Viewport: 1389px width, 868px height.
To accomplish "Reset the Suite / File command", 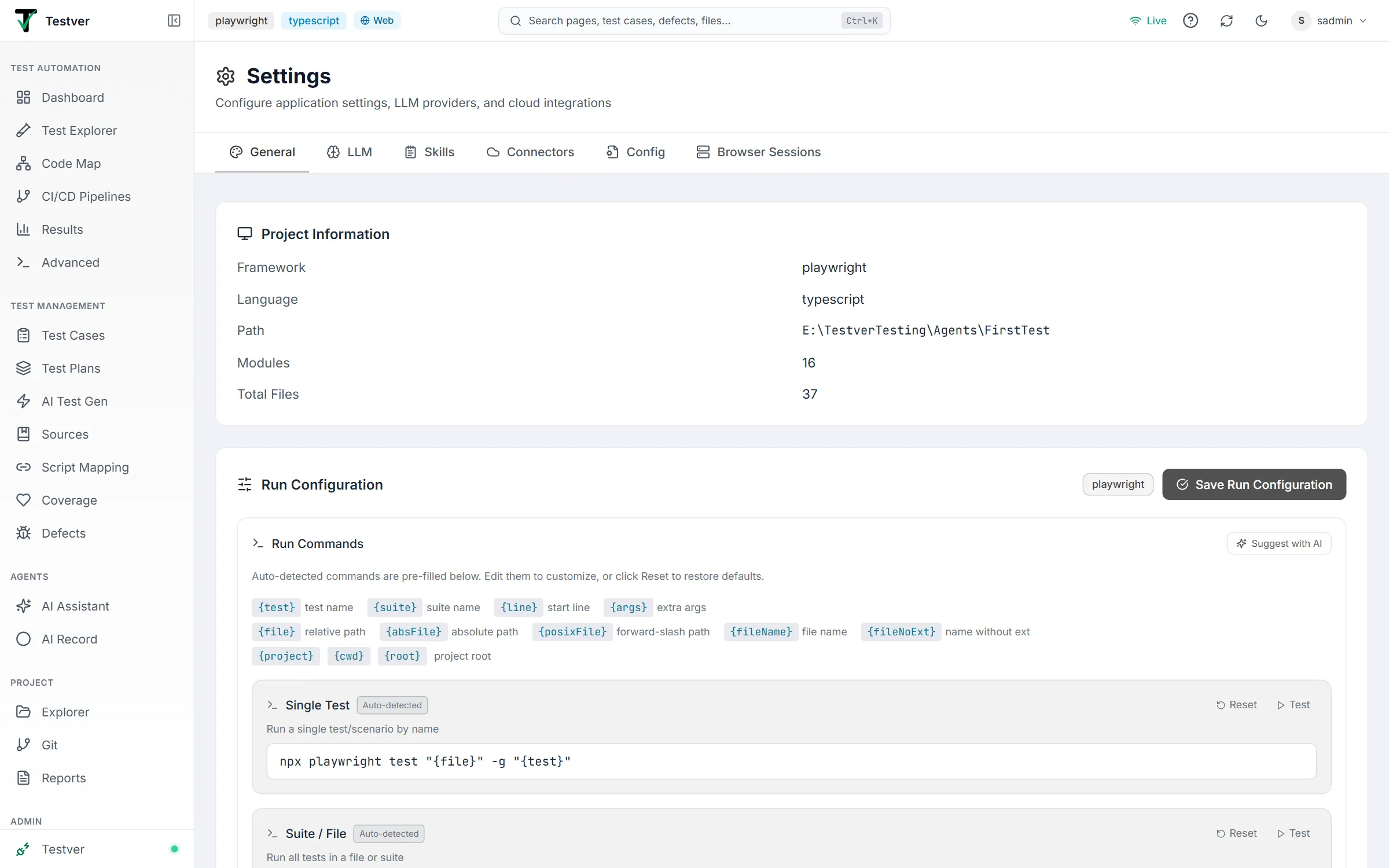I will coord(1237,833).
